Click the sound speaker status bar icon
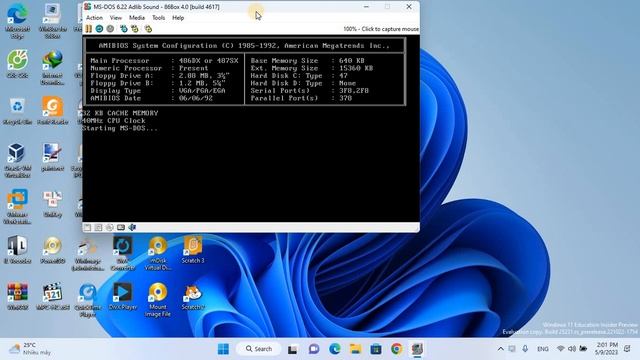 click(132, 227)
